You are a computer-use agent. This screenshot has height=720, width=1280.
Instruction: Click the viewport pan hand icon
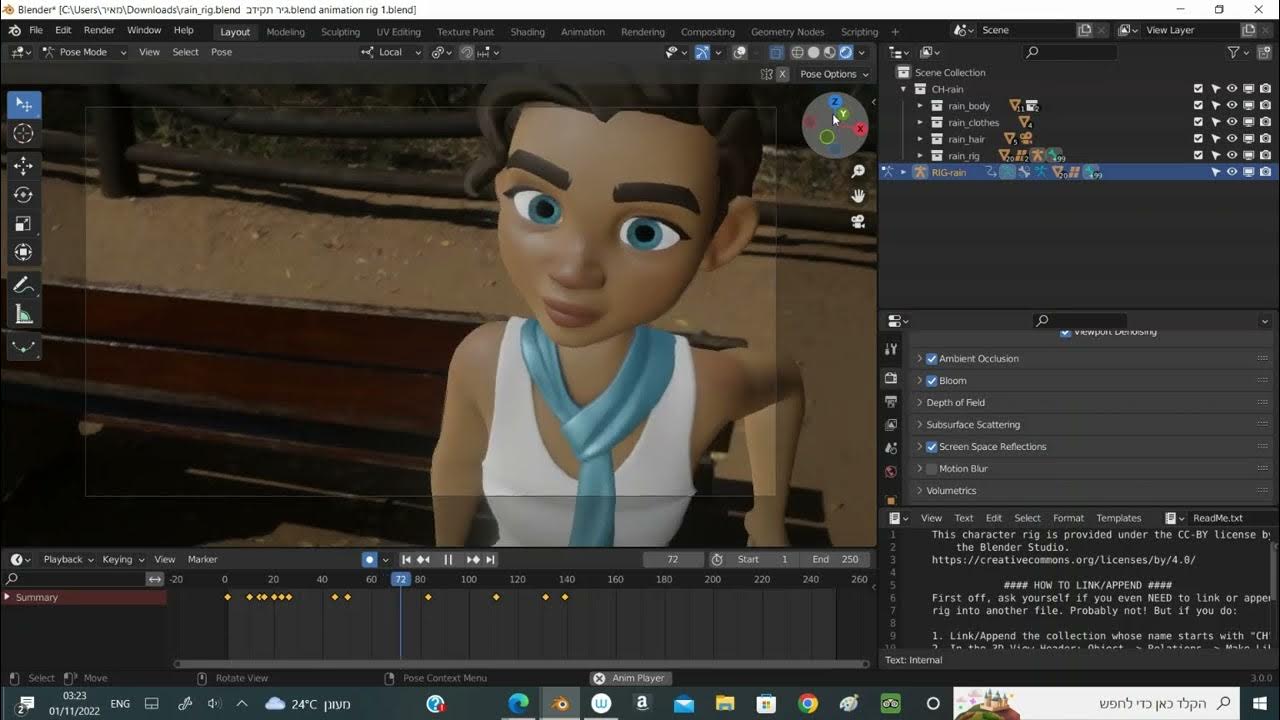(x=857, y=196)
